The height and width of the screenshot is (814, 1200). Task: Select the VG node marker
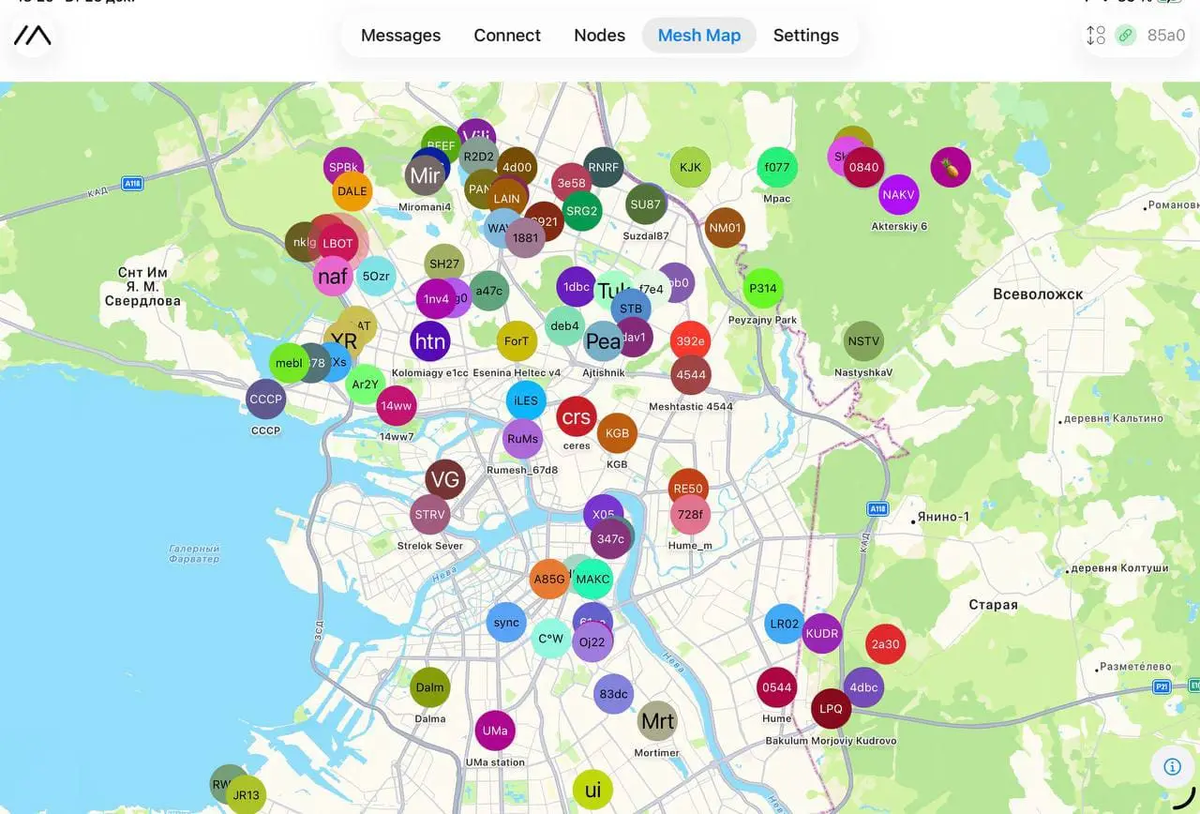445,479
